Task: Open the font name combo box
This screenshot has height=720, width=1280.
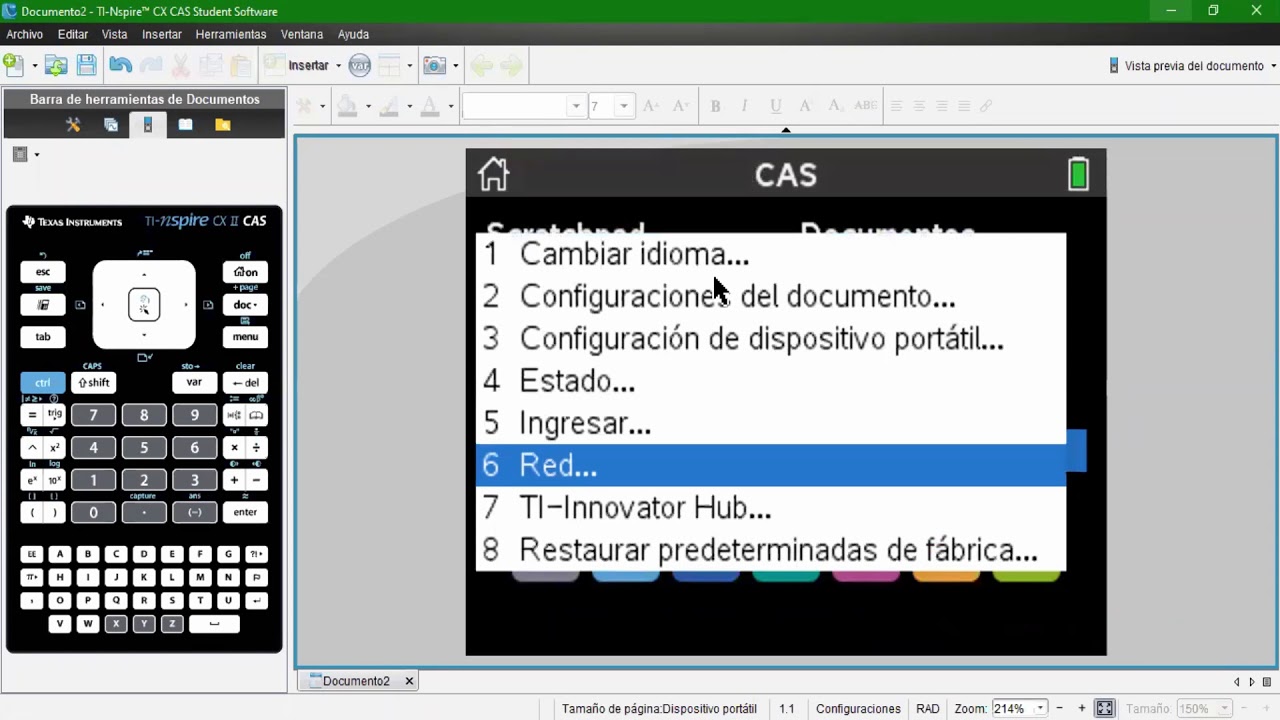Action: (523, 106)
